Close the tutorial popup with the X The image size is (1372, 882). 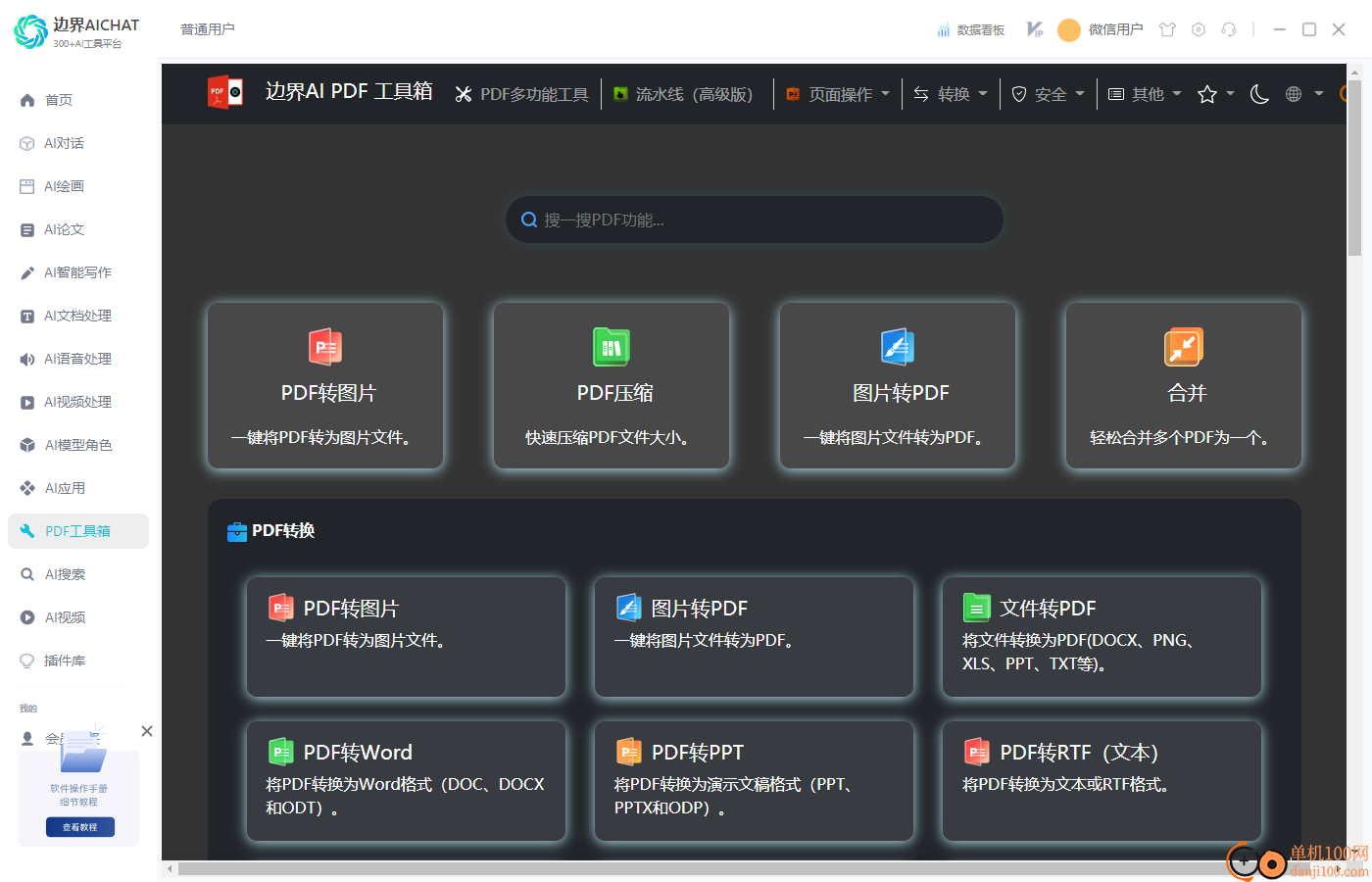(147, 731)
